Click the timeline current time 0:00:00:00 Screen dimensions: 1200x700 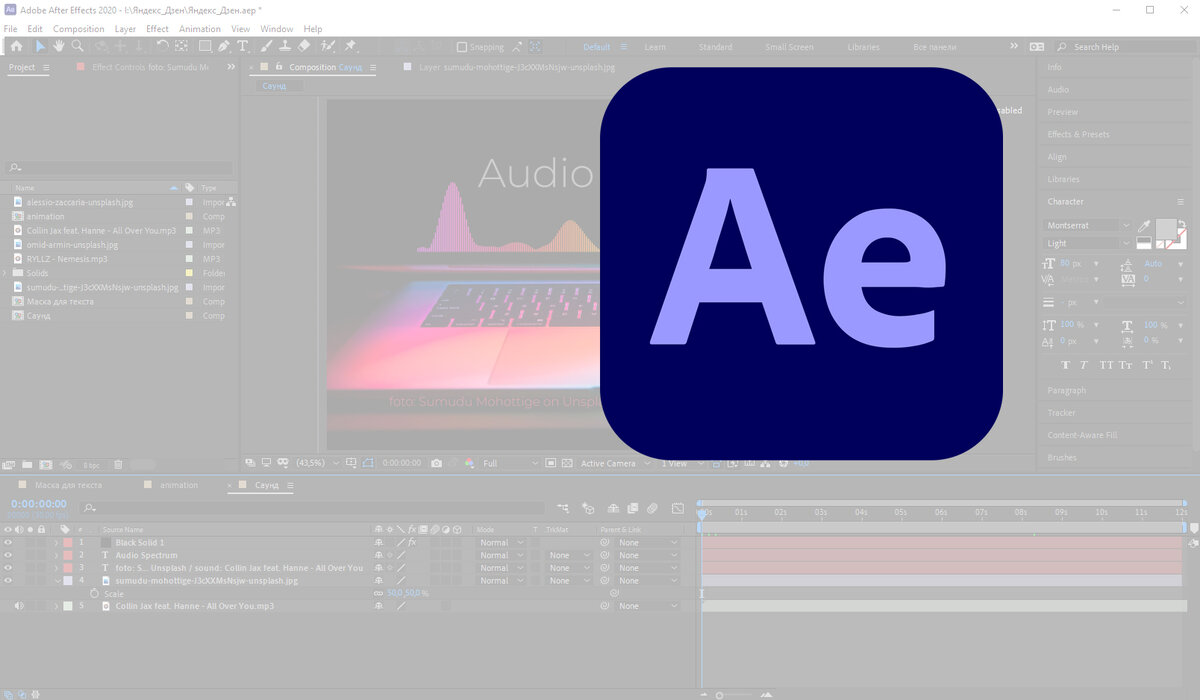pyautogui.click(x=39, y=504)
